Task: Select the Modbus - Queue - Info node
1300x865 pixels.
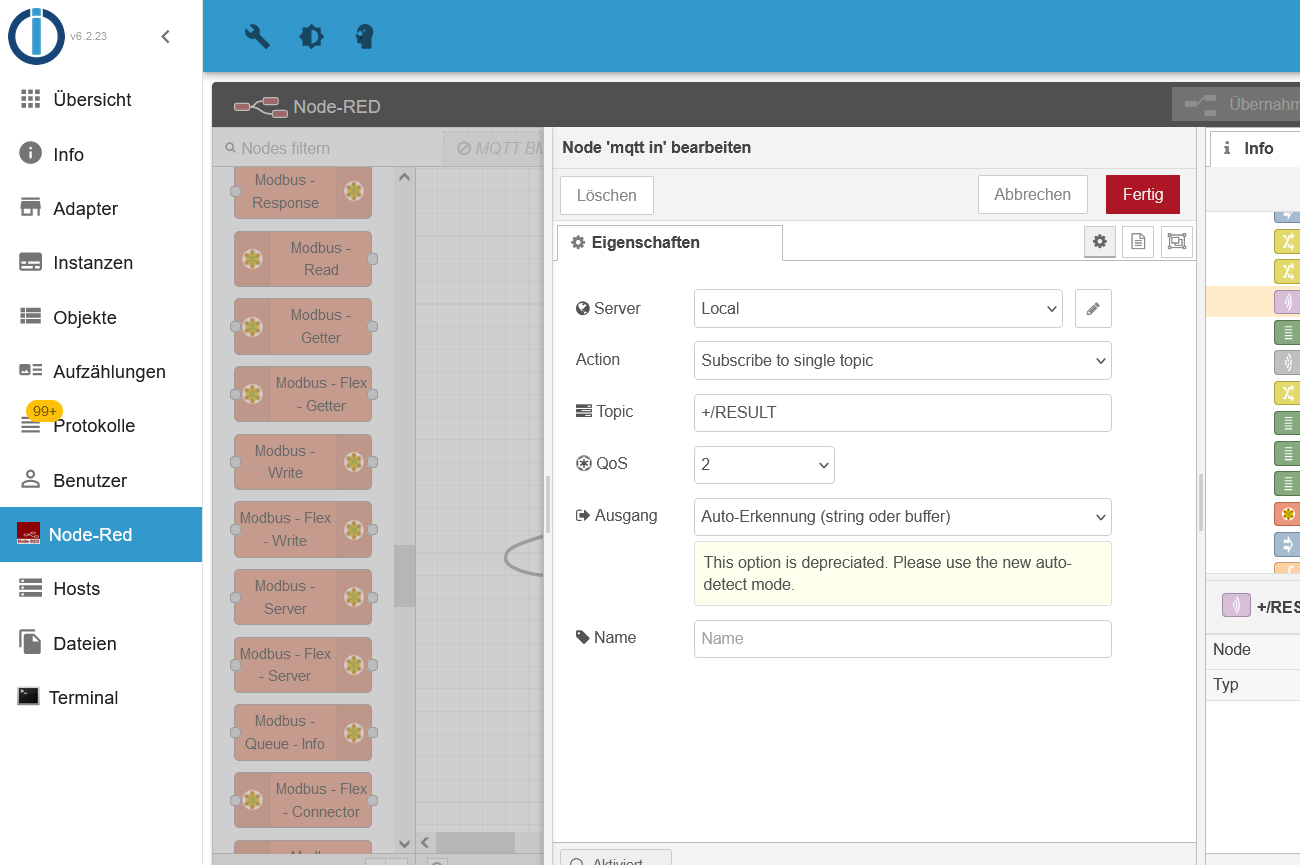Action: point(303,732)
